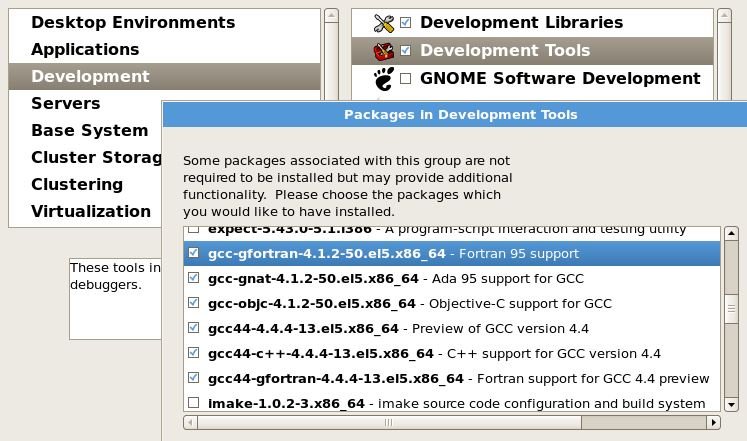Select the Development category
747x441 pixels.
(x=164, y=76)
